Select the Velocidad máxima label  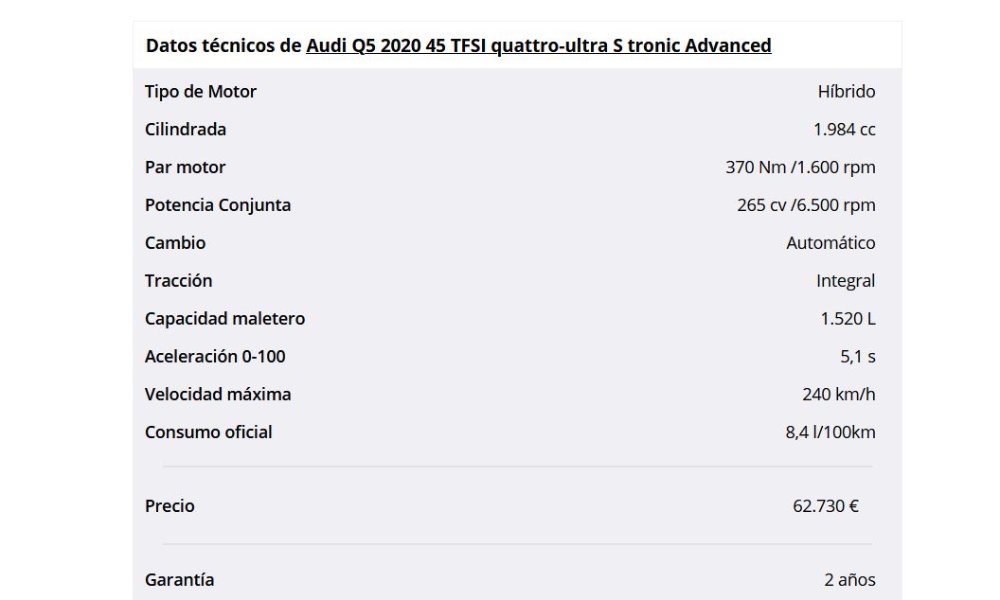click(x=217, y=395)
